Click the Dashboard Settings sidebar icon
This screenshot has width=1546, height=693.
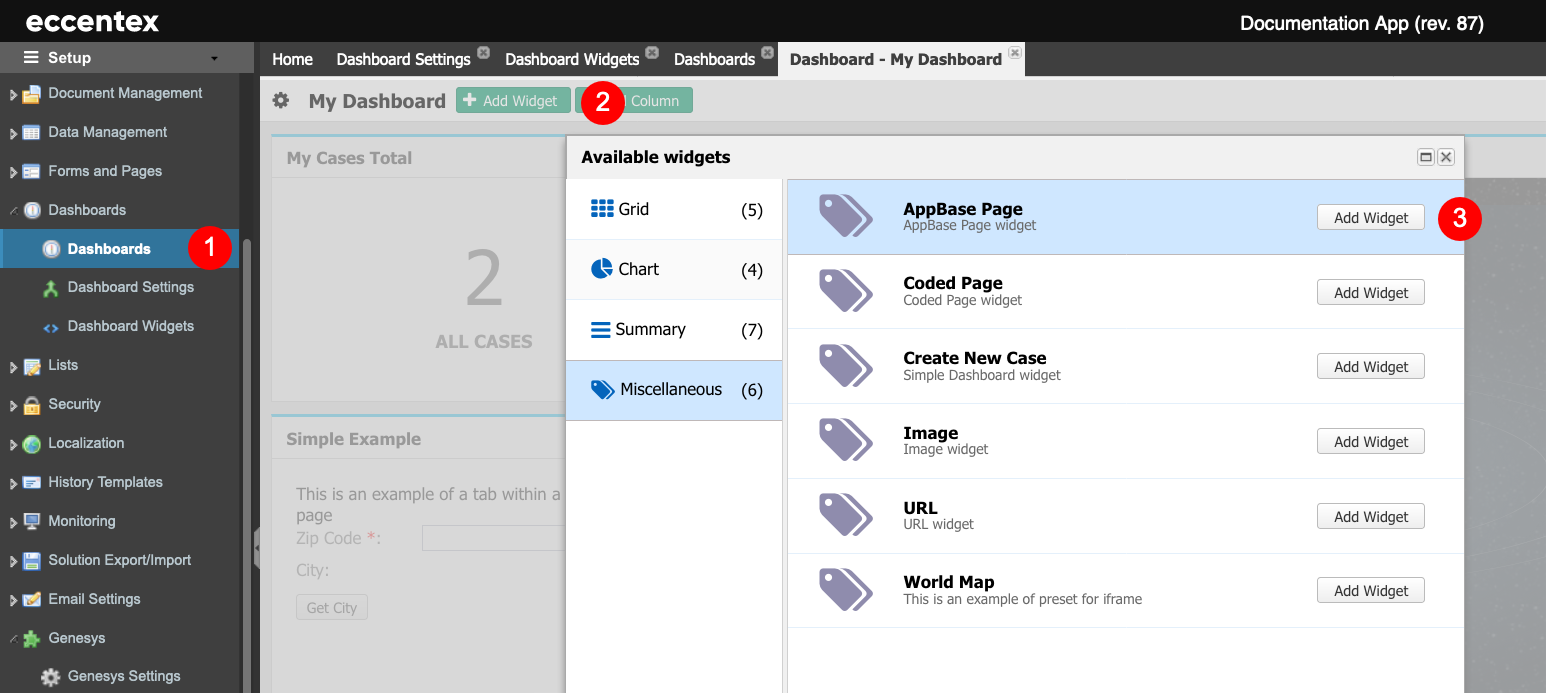[51, 288]
